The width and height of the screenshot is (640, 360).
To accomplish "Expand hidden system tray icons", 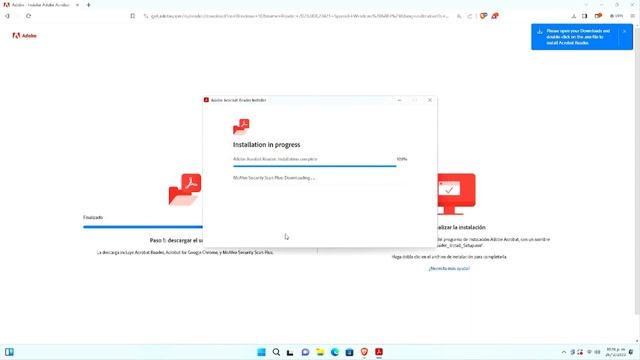I will click(x=564, y=352).
